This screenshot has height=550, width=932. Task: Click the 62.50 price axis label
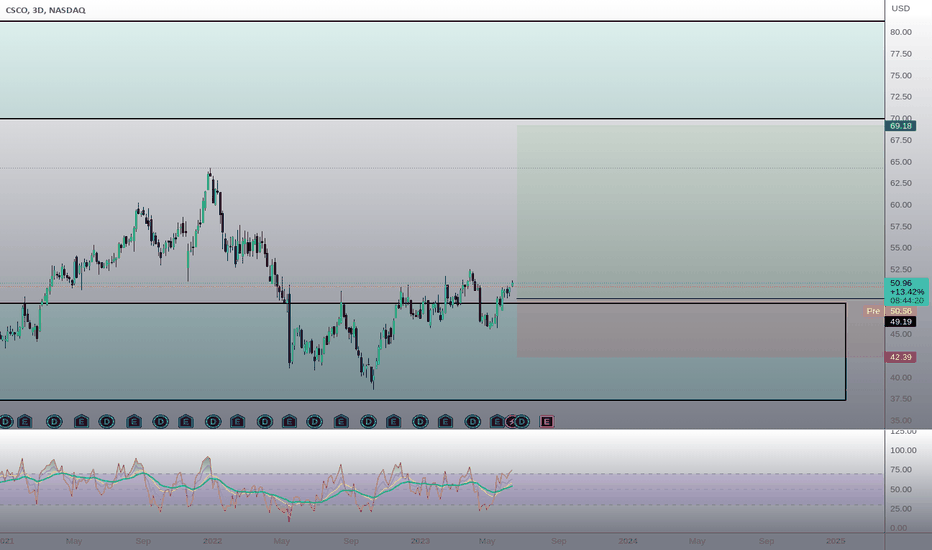coord(900,183)
